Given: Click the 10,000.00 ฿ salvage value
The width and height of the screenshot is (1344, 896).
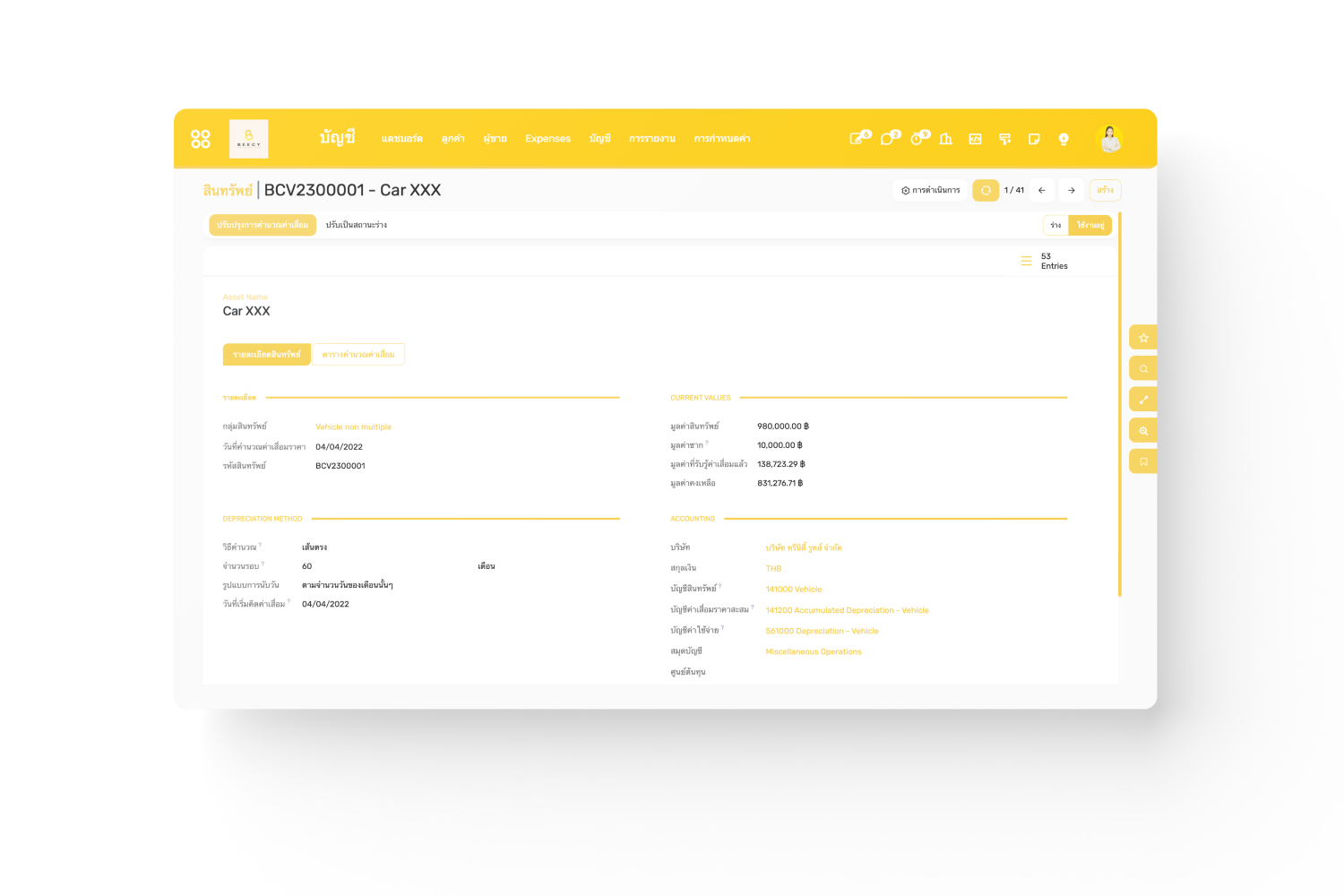Looking at the screenshot, I should [x=780, y=445].
